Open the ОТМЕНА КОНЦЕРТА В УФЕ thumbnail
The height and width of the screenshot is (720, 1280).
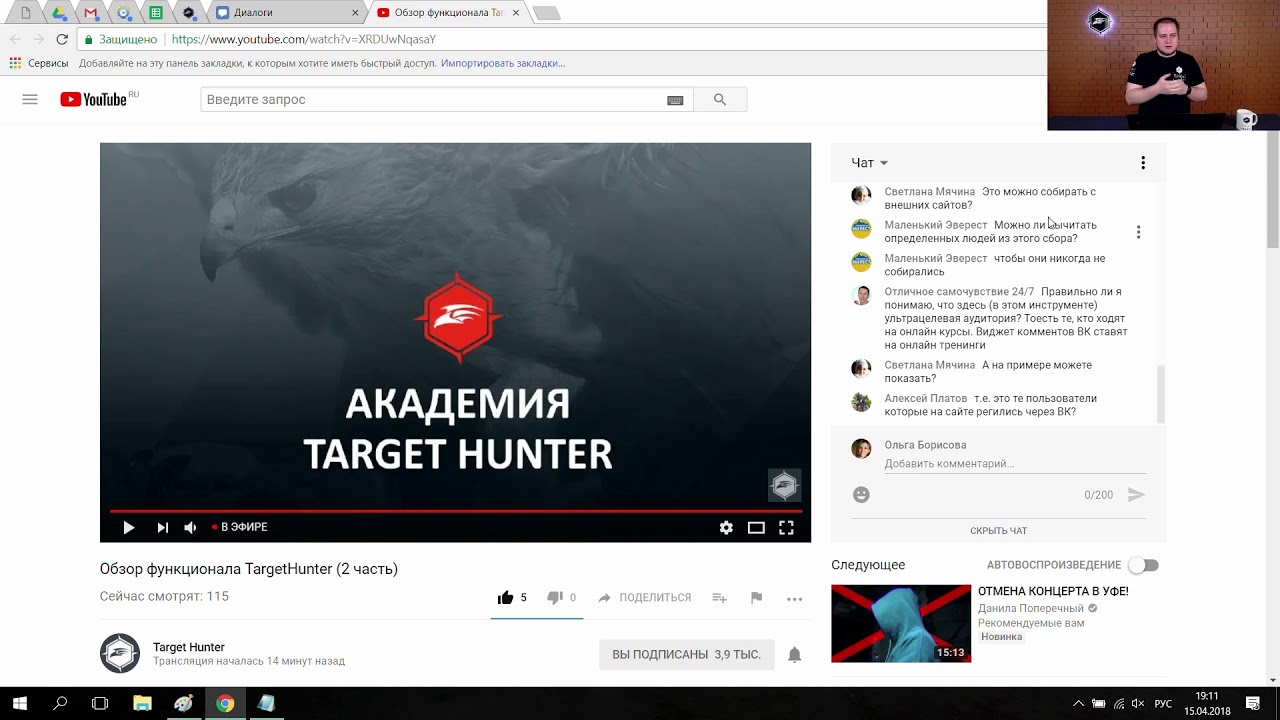tap(901, 623)
